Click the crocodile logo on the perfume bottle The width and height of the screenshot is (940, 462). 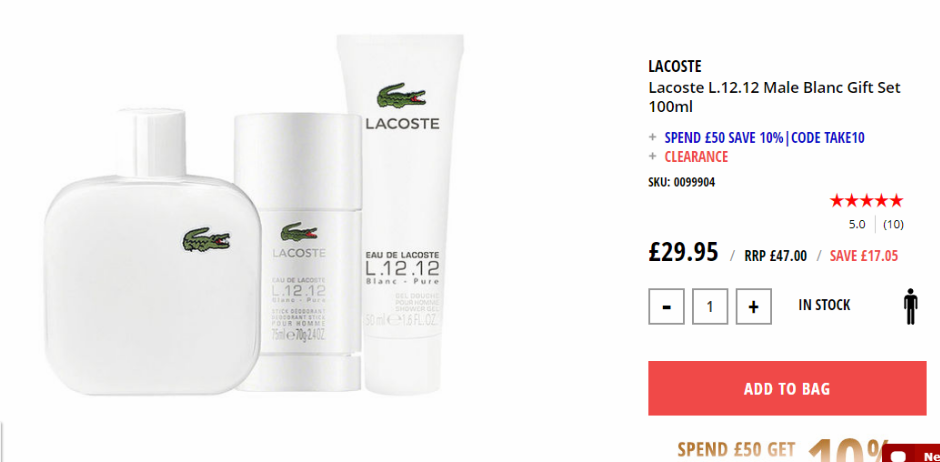206,239
